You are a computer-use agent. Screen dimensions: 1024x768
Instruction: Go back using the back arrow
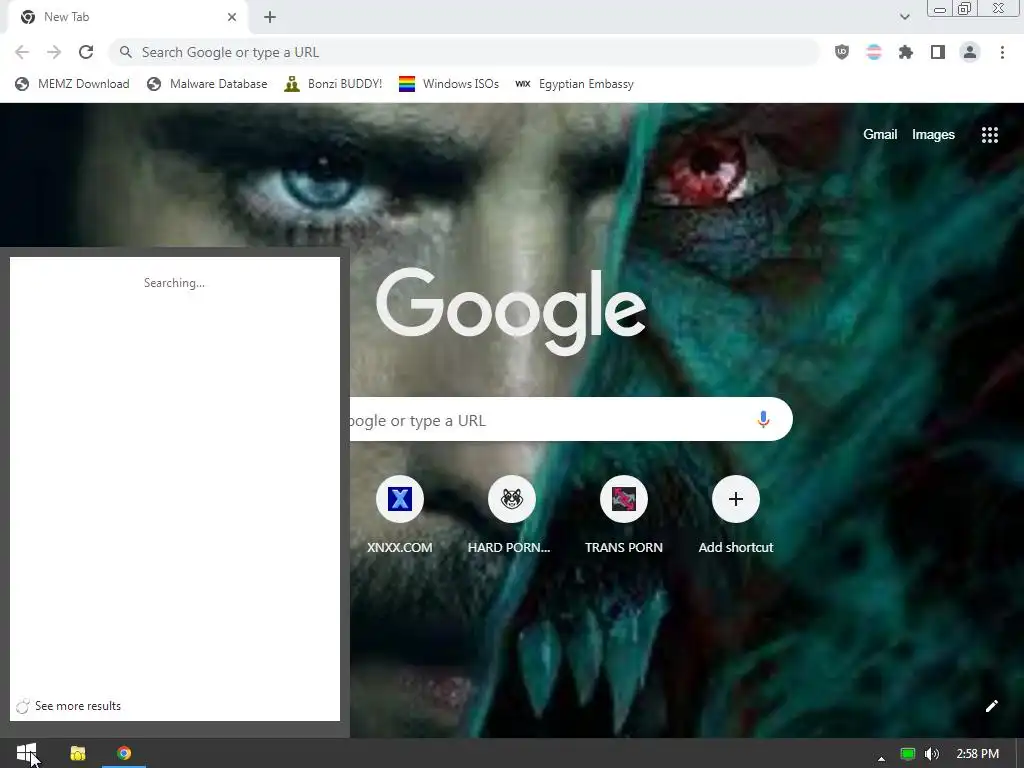(22, 52)
